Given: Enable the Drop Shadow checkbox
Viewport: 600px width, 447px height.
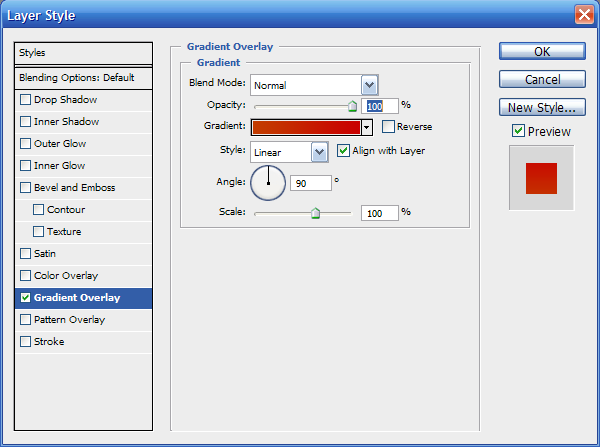Looking at the screenshot, I should click(x=26, y=100).
